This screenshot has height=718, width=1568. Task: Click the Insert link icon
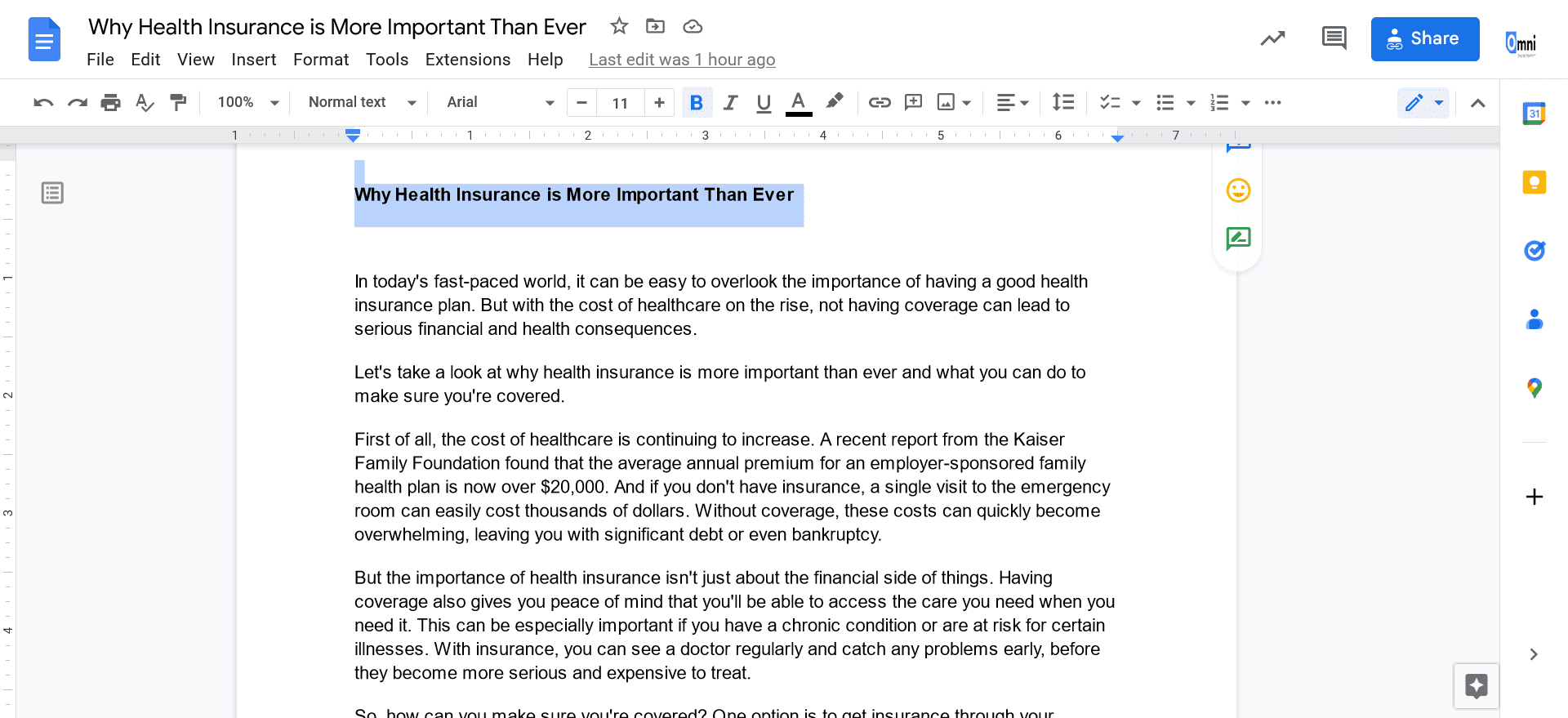[879, 102]
